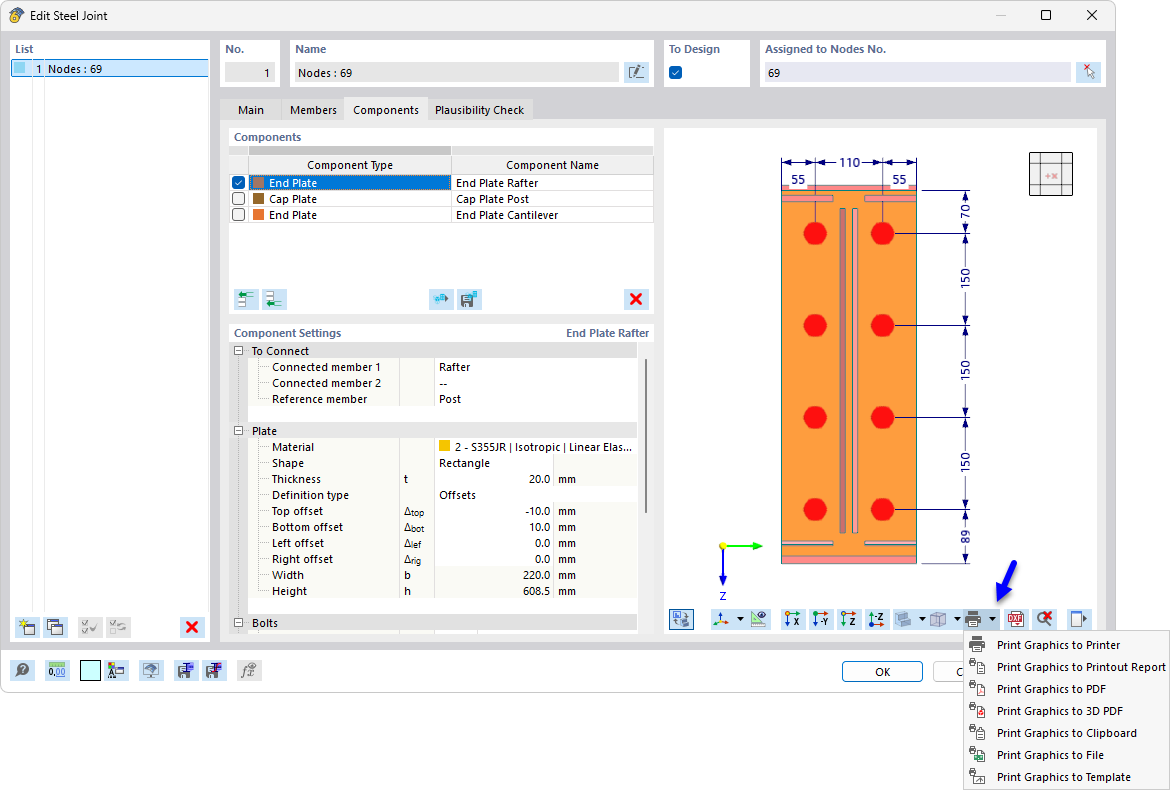Screen dimensions: 1170x790
Task: Switch to the Main tab
Action: click(x=251, y=110)
